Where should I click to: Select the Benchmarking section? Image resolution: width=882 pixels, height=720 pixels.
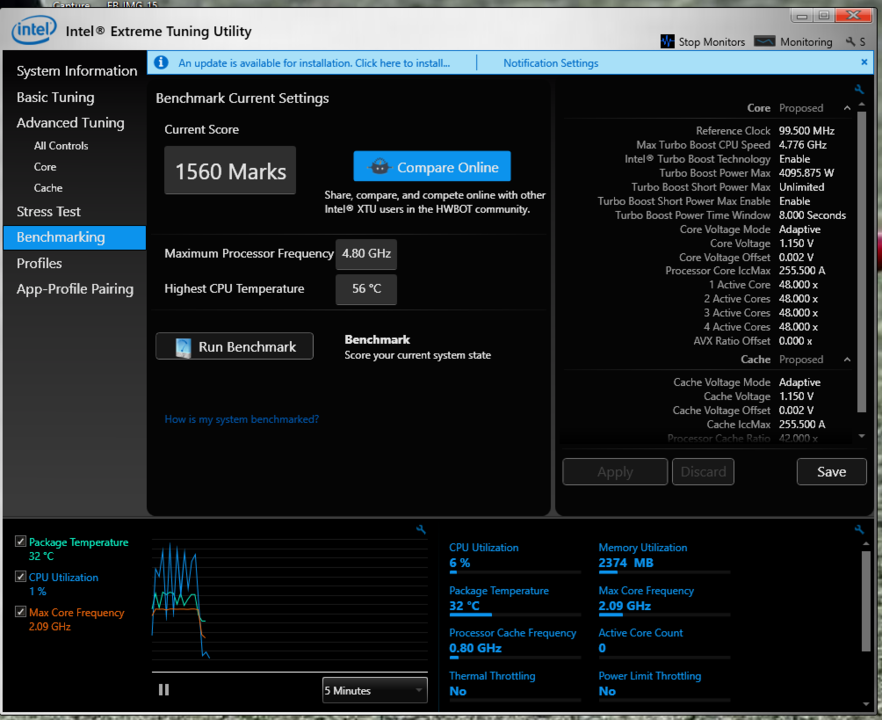coord(74,237)
